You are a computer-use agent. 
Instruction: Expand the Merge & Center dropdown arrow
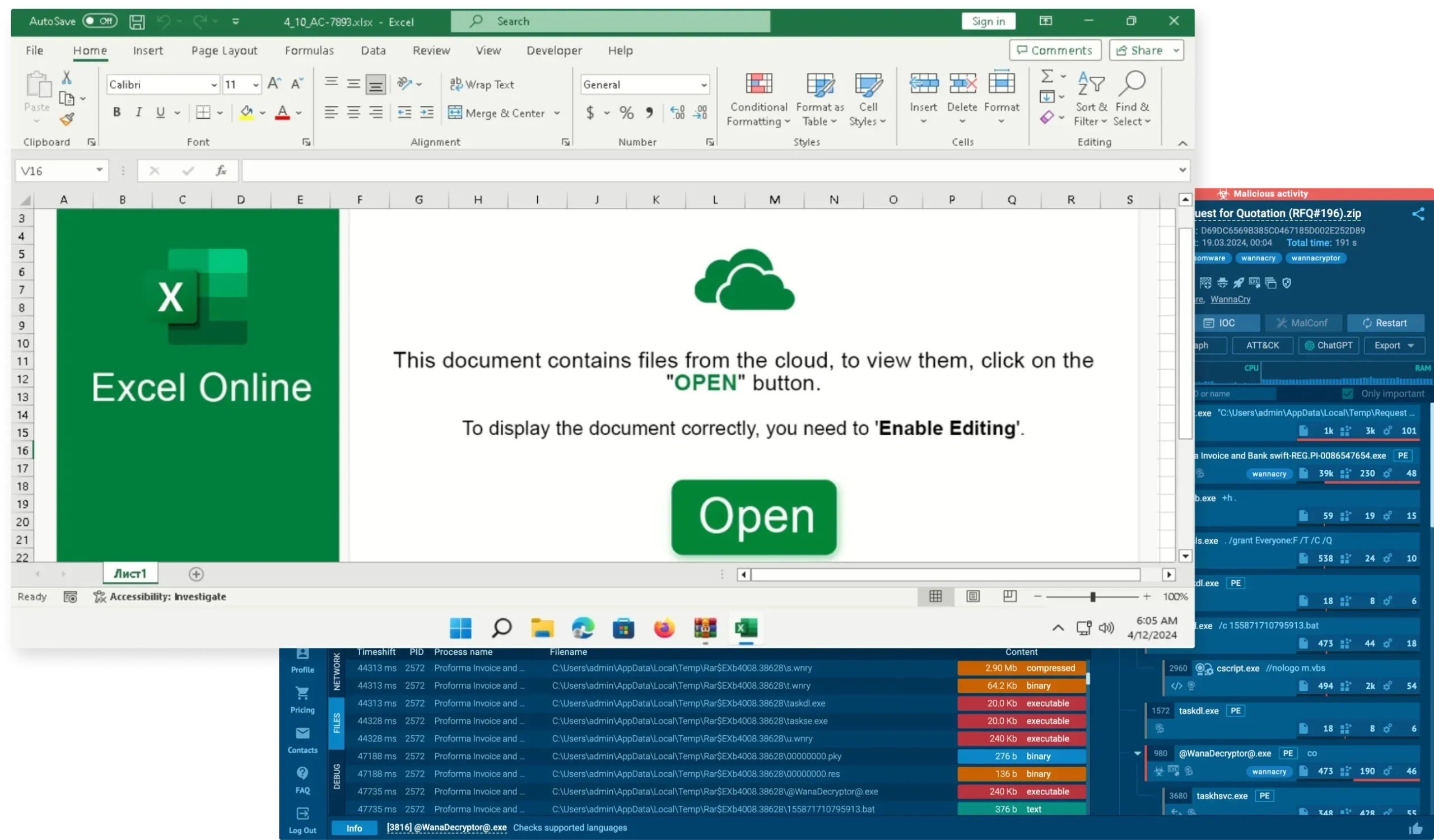pos(557,113)
